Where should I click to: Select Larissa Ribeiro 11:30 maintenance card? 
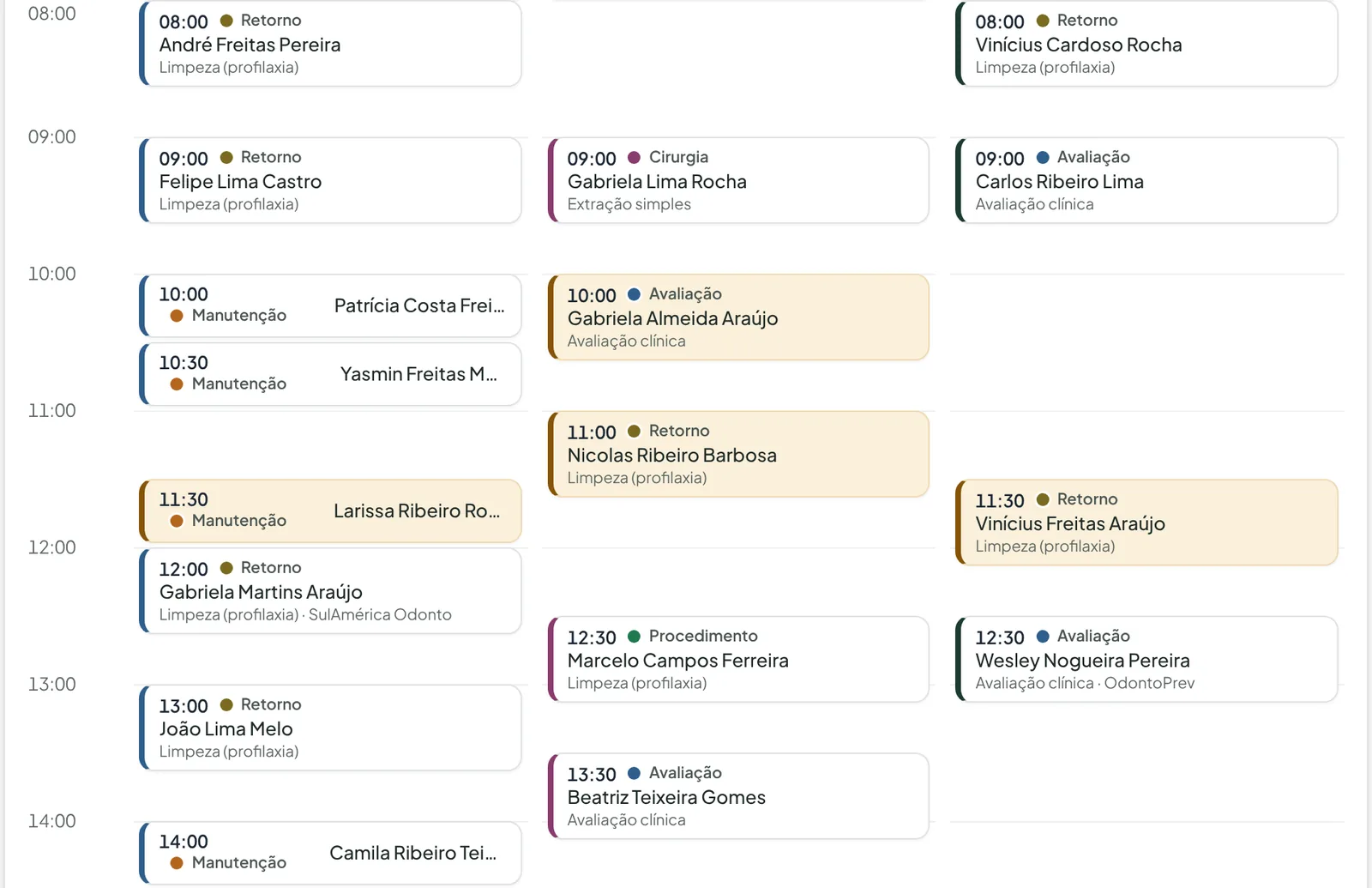click(330, 510)
